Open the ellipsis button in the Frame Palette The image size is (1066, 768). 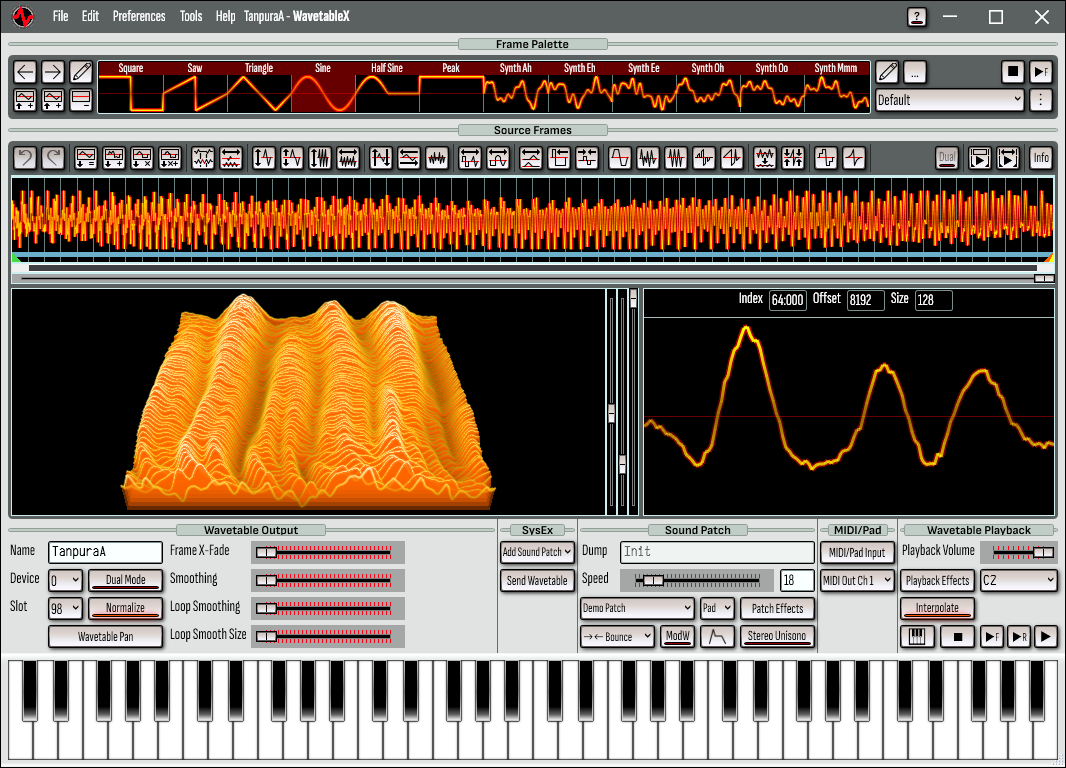[x=914, y=72]
